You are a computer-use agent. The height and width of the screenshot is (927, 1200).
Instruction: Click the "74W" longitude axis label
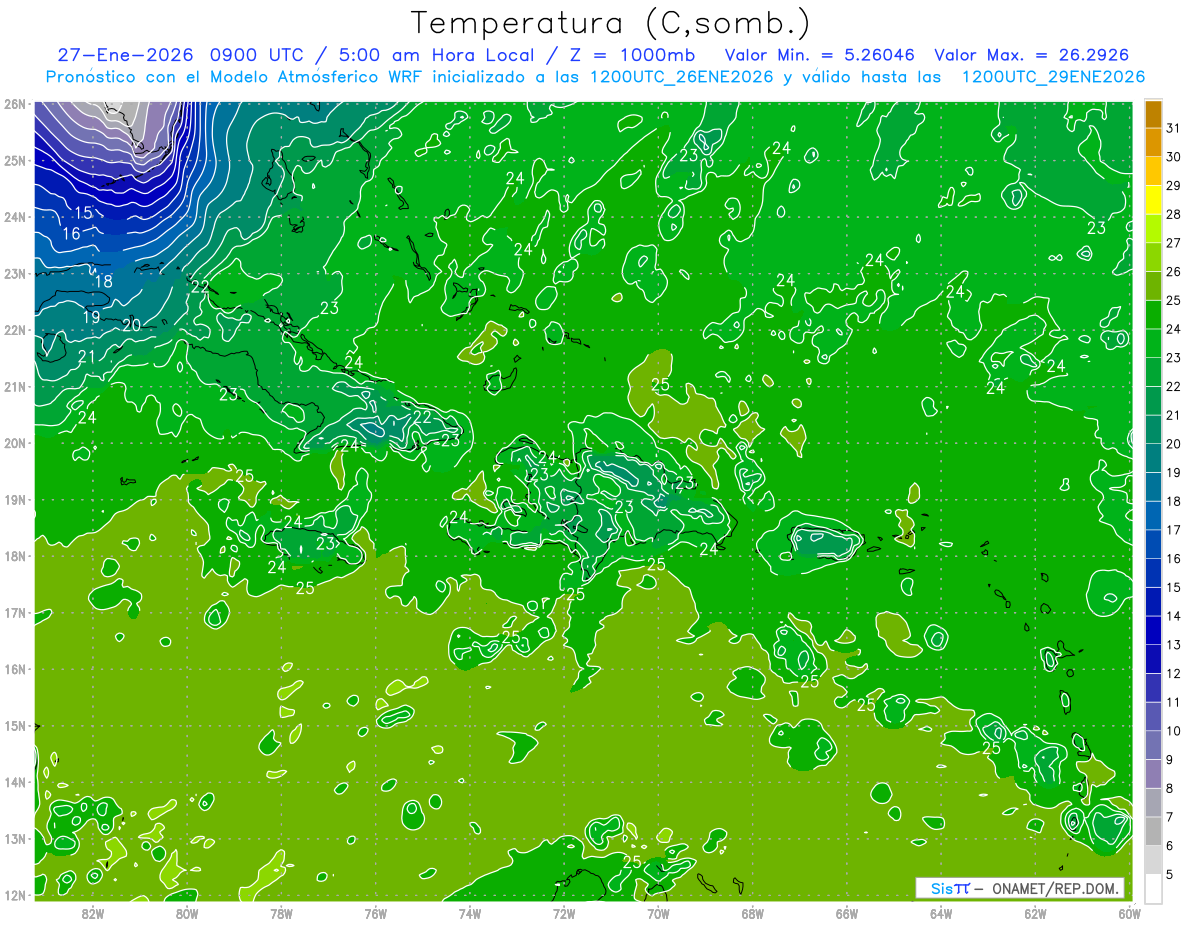coord(470,912)
